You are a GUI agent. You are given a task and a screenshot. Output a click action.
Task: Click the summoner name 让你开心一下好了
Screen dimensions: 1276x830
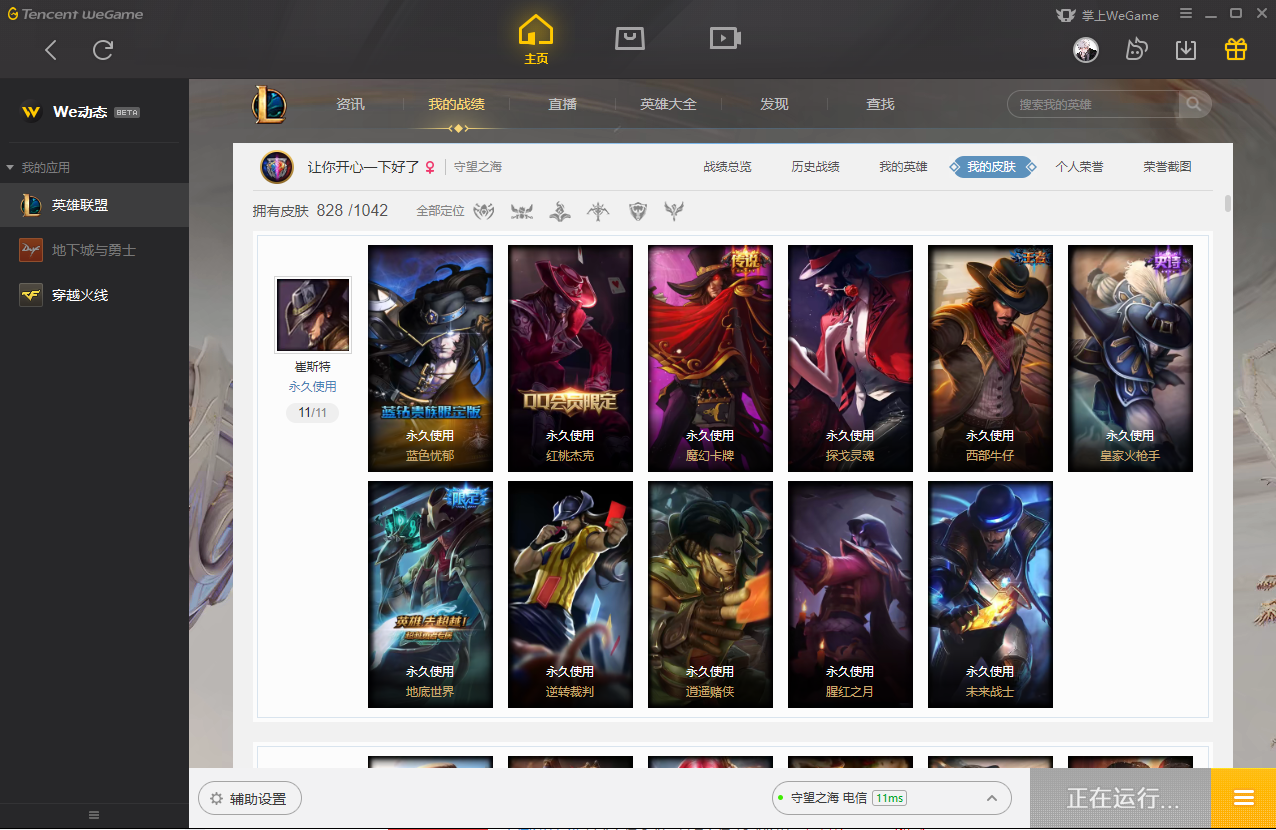[363, 167]
